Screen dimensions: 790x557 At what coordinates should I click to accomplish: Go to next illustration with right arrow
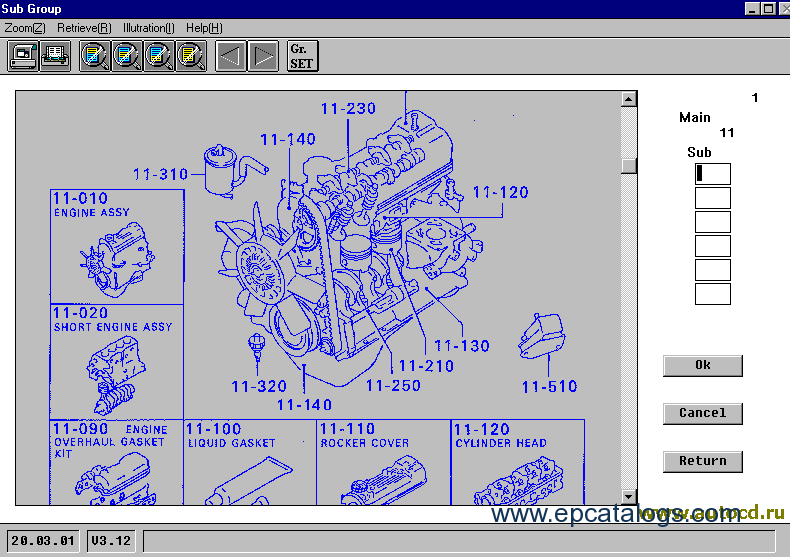(x=263, y=56)
